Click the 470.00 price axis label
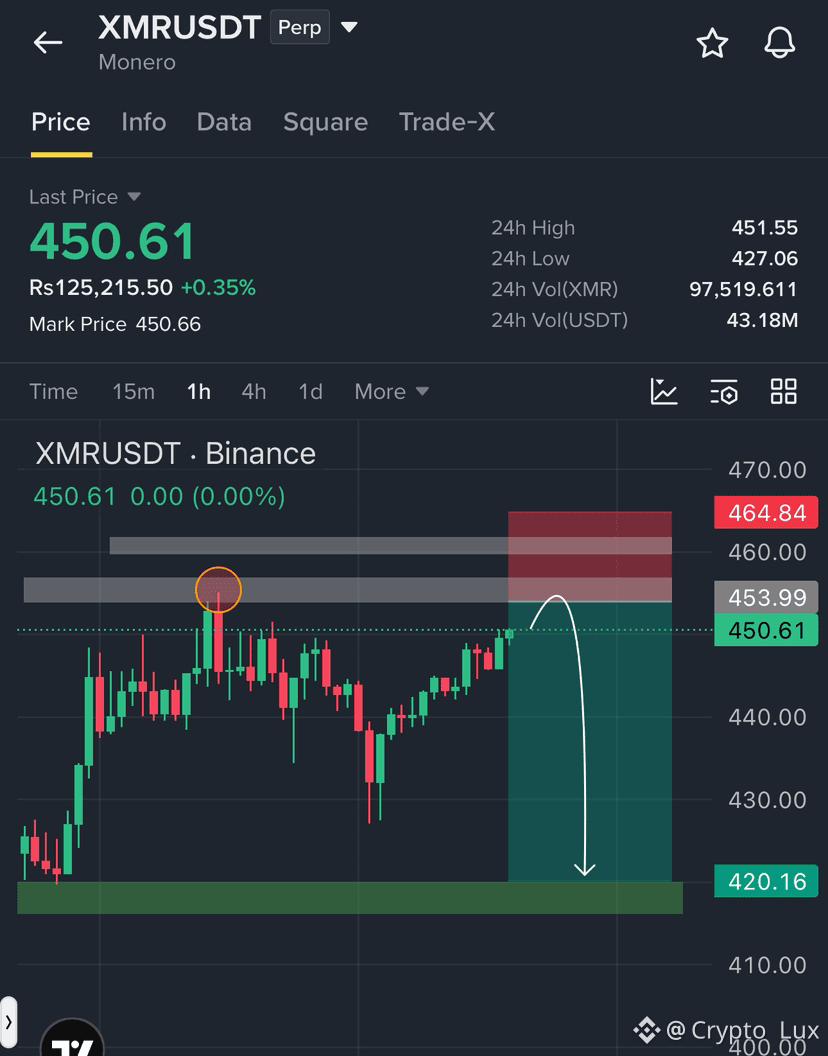This screenshot has width=828, height=1056. point(767,470)
